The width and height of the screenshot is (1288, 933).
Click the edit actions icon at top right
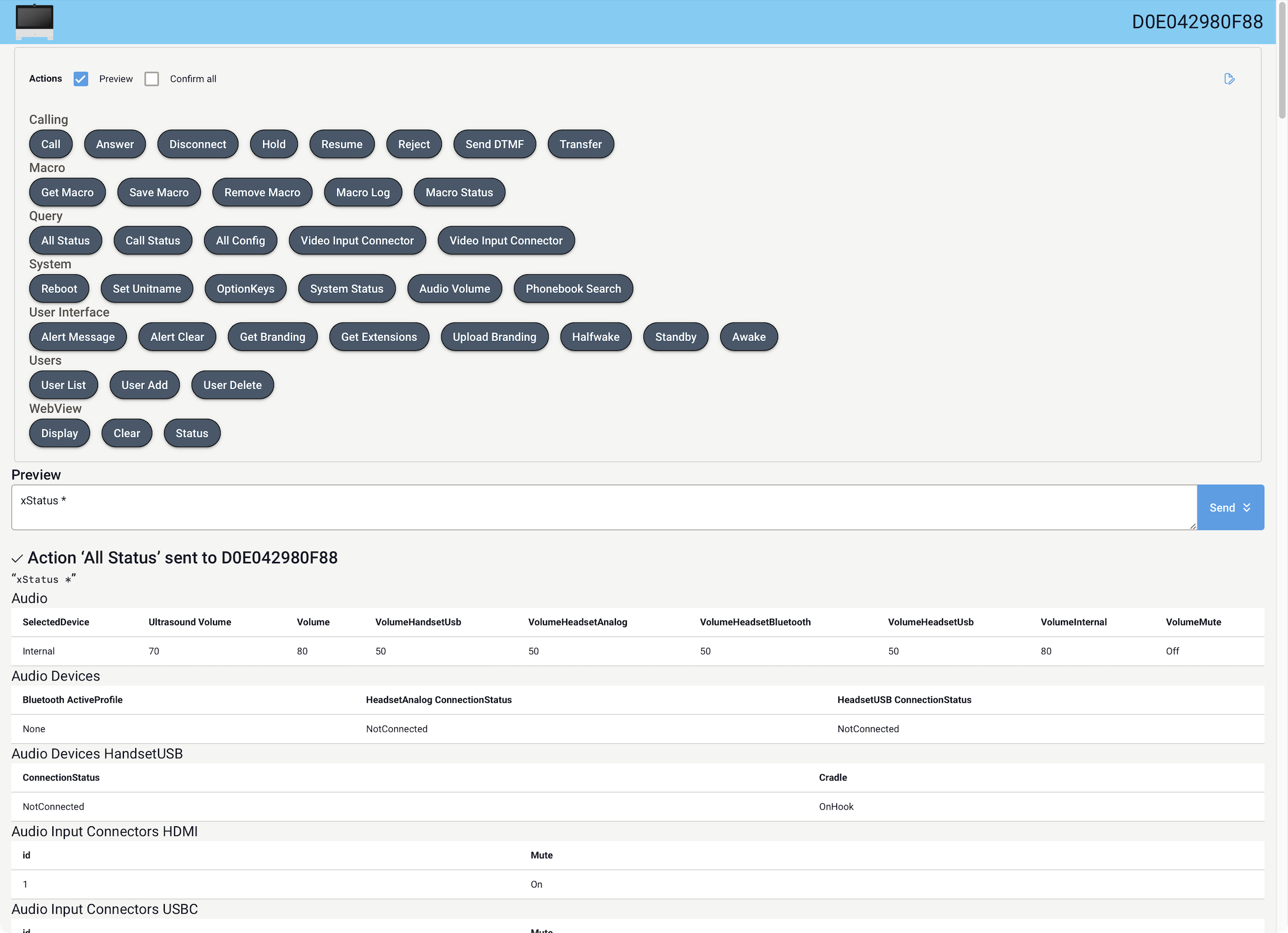pos(1229,79)
